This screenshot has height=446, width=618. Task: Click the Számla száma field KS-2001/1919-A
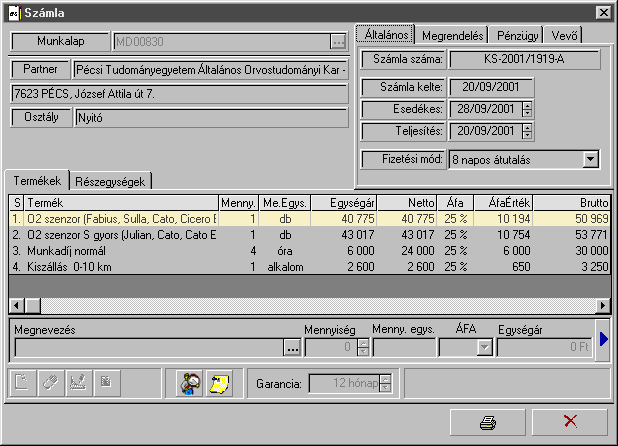pos(525,59)
